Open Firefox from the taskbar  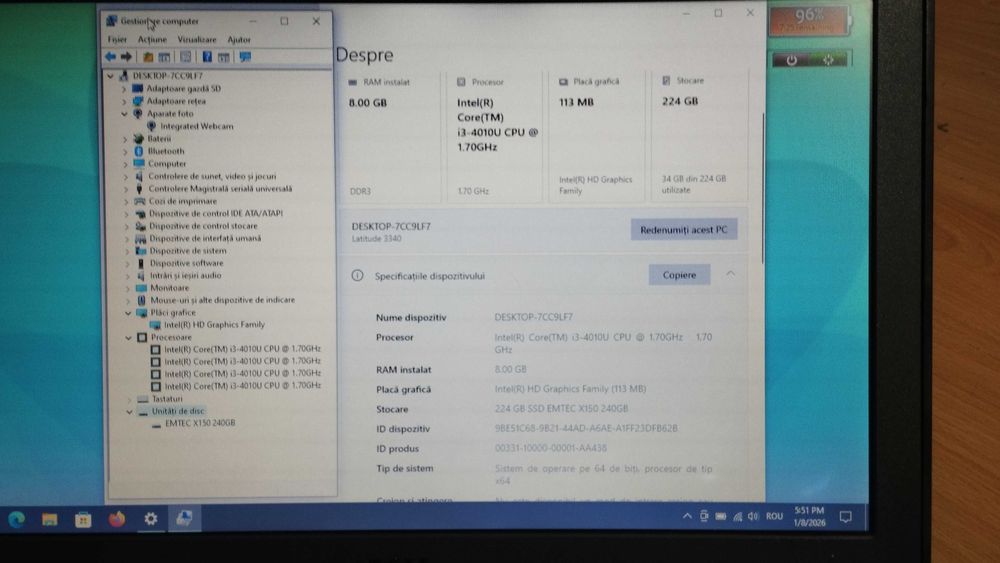117,519
